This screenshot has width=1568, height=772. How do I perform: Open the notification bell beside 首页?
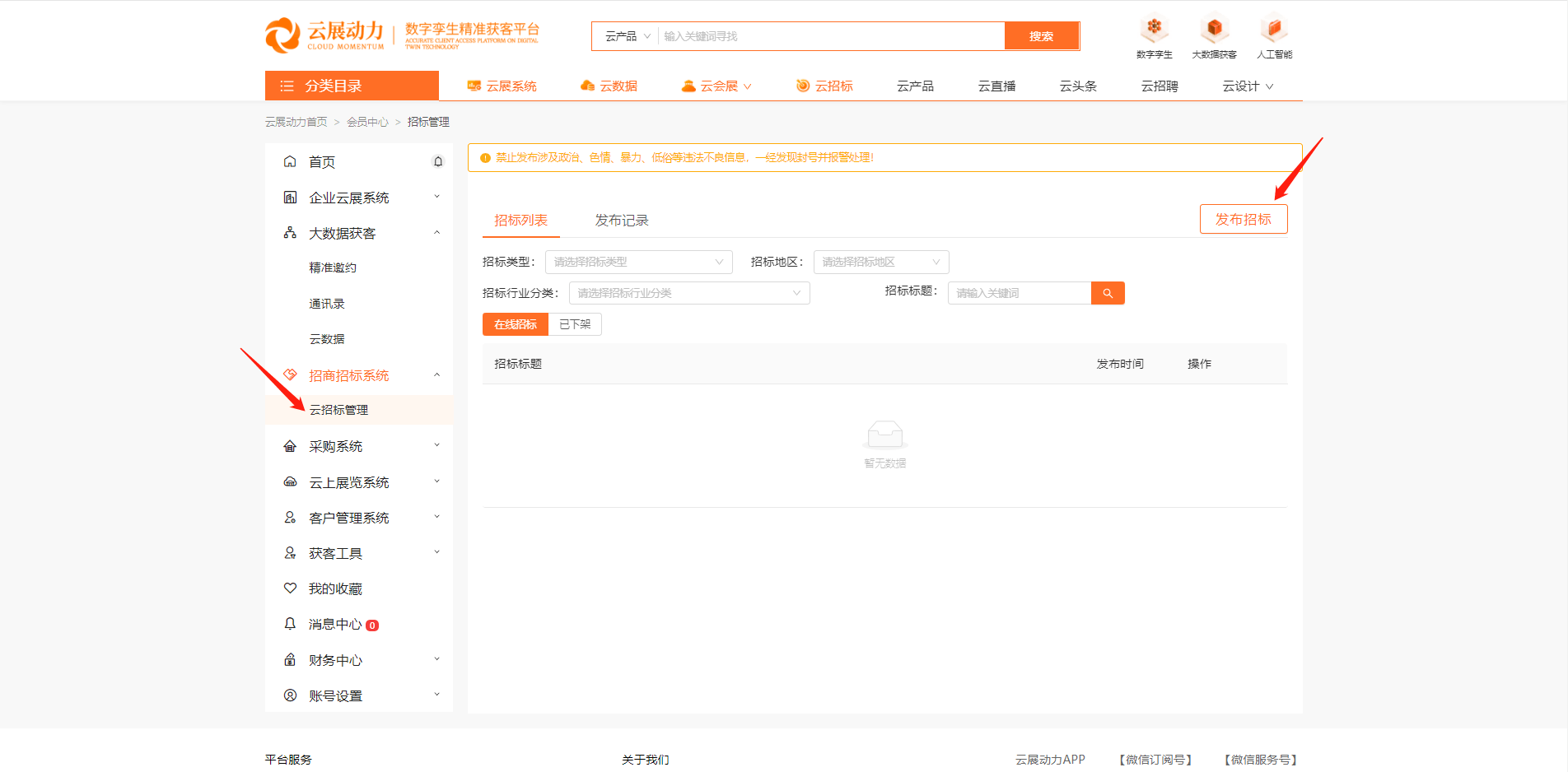pos(438,161)
